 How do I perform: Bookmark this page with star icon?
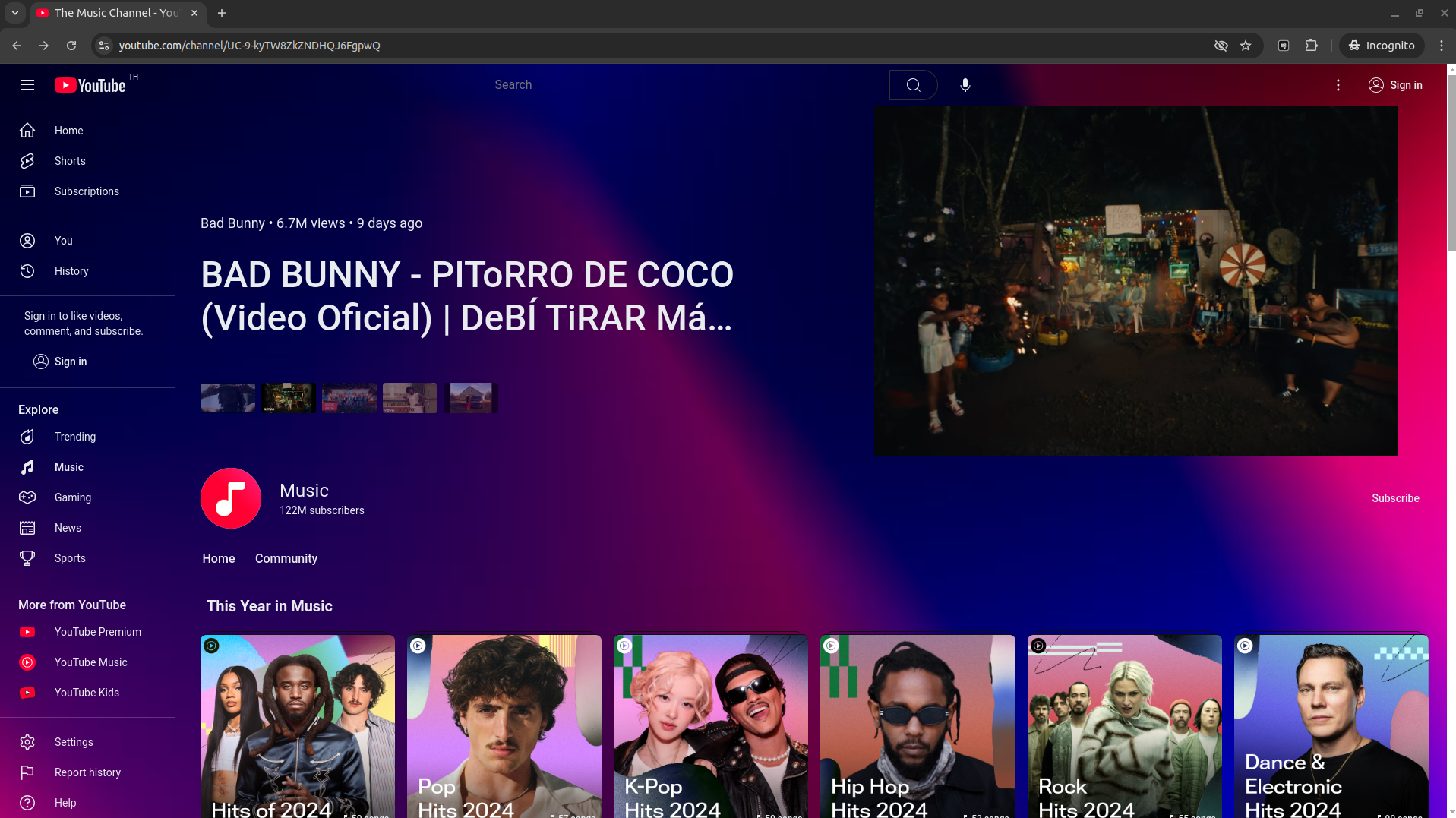(x=1246, y=46)
